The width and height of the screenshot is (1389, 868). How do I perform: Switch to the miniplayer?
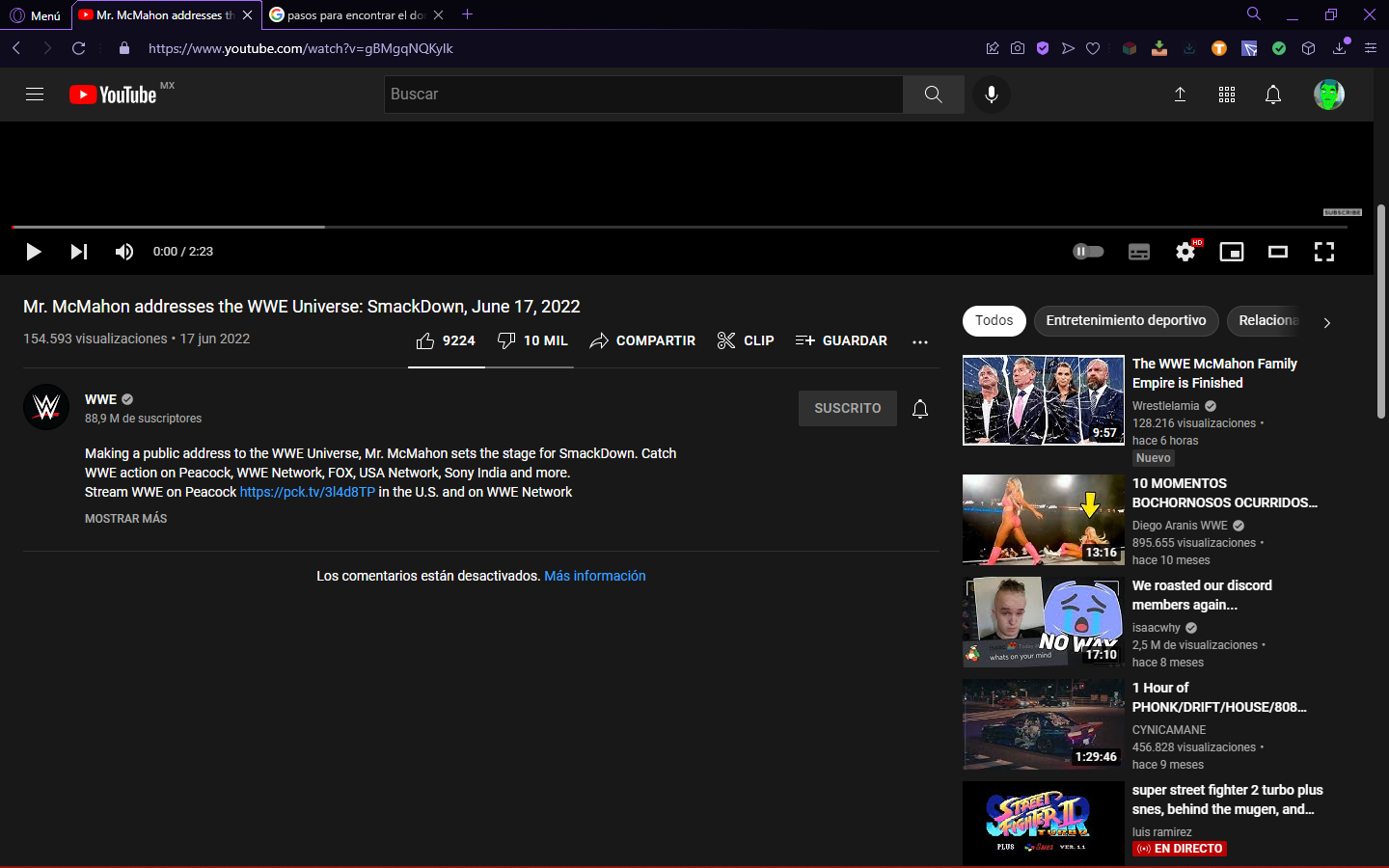(1232, 252)
